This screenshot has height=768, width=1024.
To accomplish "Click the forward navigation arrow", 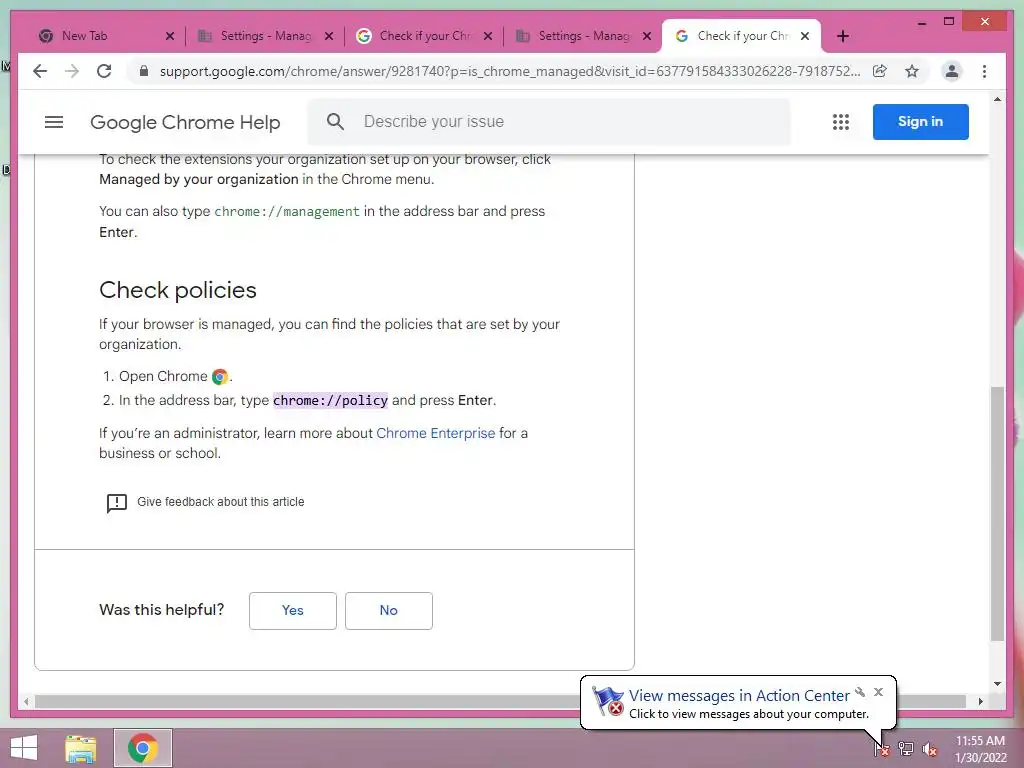I will pos(72,71).
